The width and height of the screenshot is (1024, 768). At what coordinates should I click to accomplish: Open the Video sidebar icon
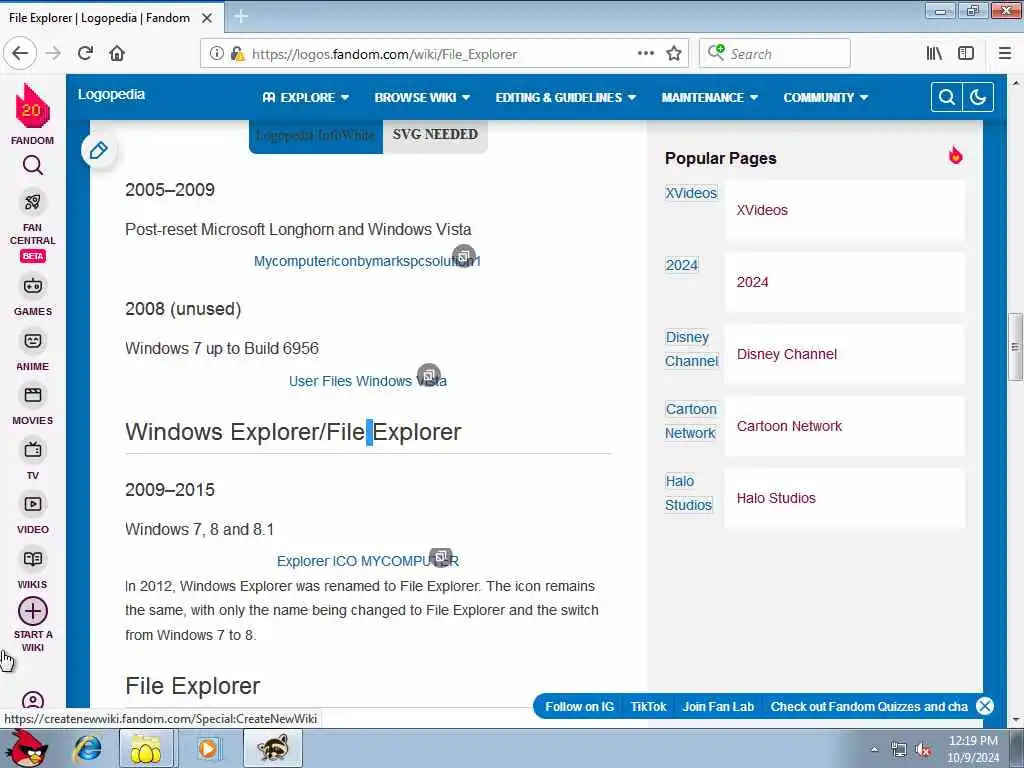[x=33, y=504]
